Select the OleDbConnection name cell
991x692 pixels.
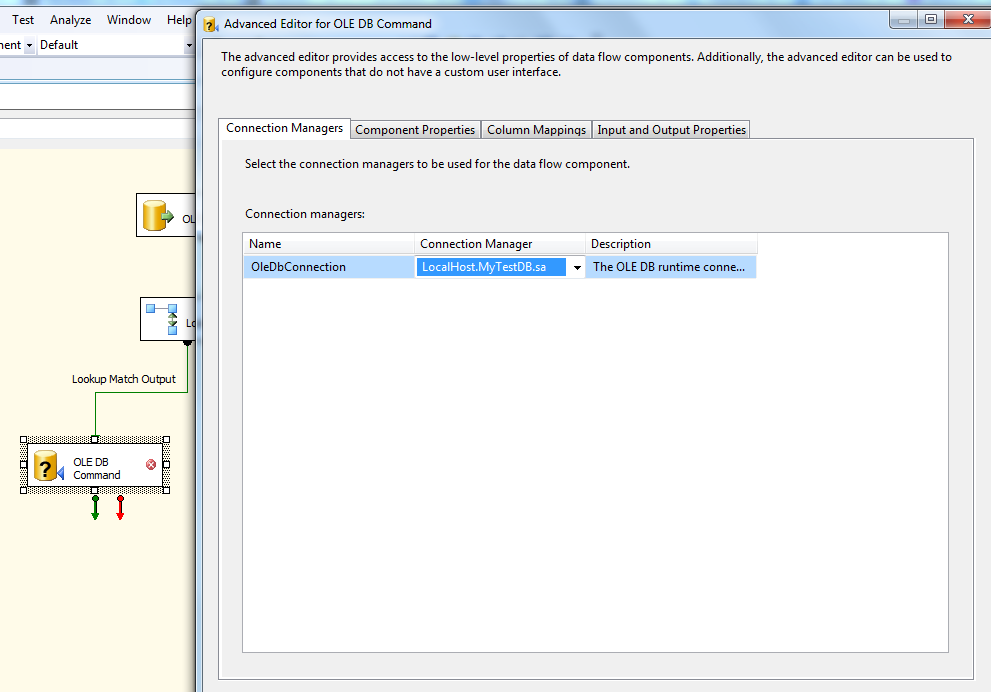pos(329,267)
